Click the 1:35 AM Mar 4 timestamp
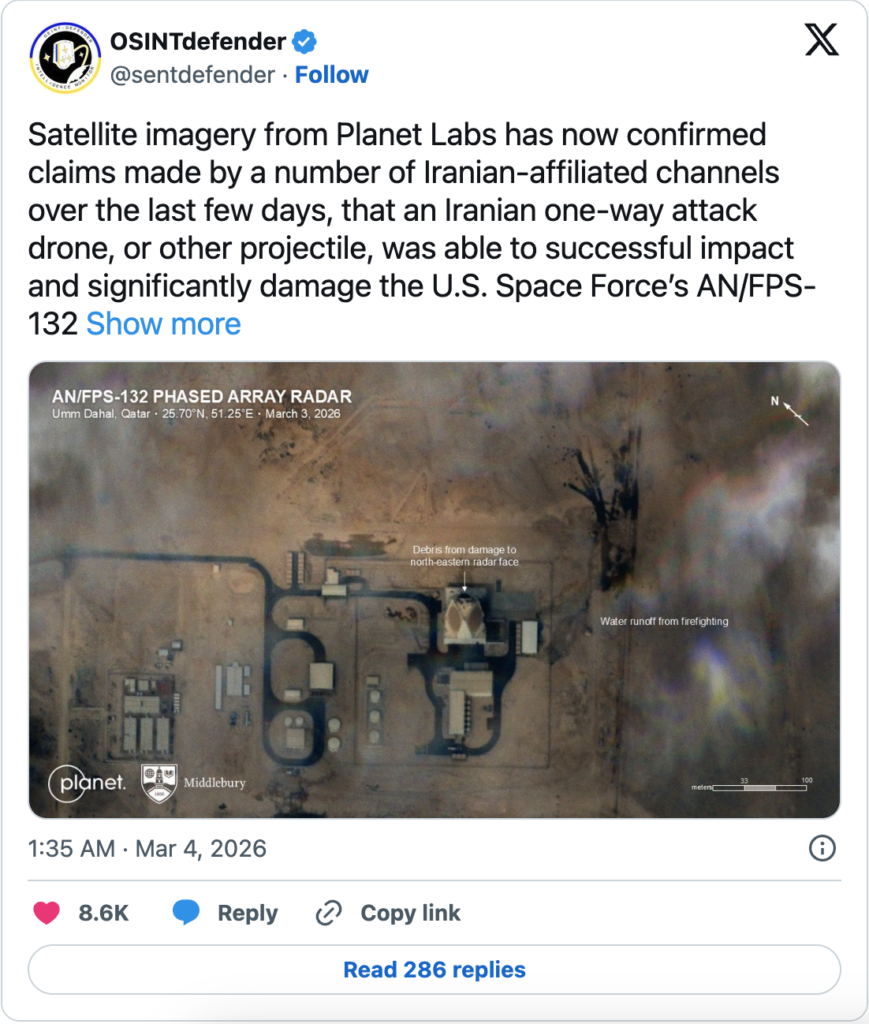869x1024 pixels. coord(147,849)
